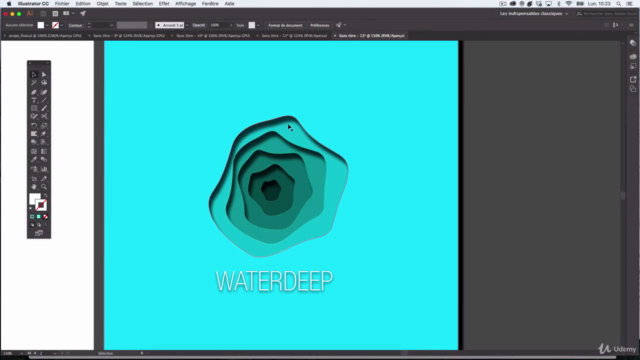Select the Perspective Grid tool
The width and height of the screenshot is (640, 360).
pyautogui.click(x=44, y=142)
